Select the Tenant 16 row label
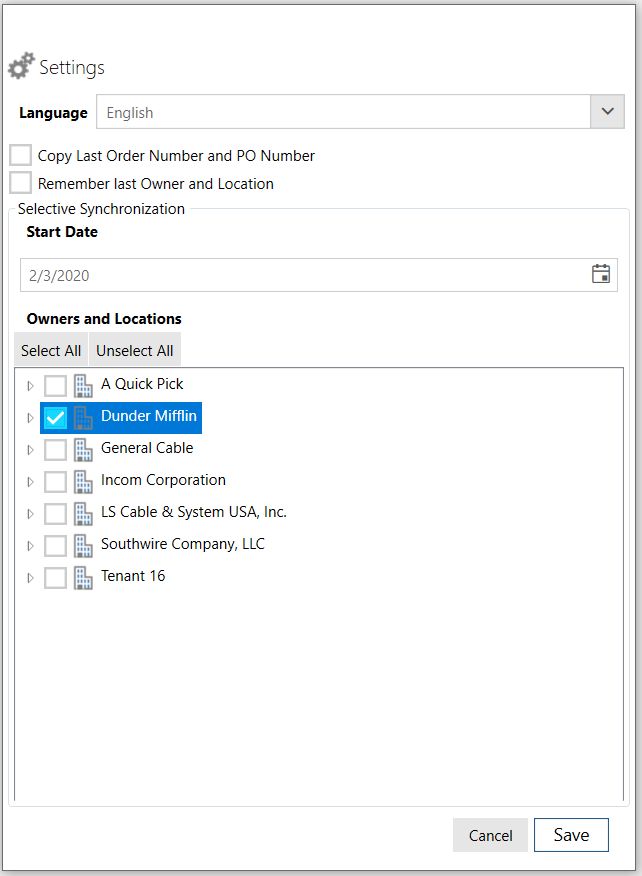Screen dimensions: 642x876 point(133,576)
